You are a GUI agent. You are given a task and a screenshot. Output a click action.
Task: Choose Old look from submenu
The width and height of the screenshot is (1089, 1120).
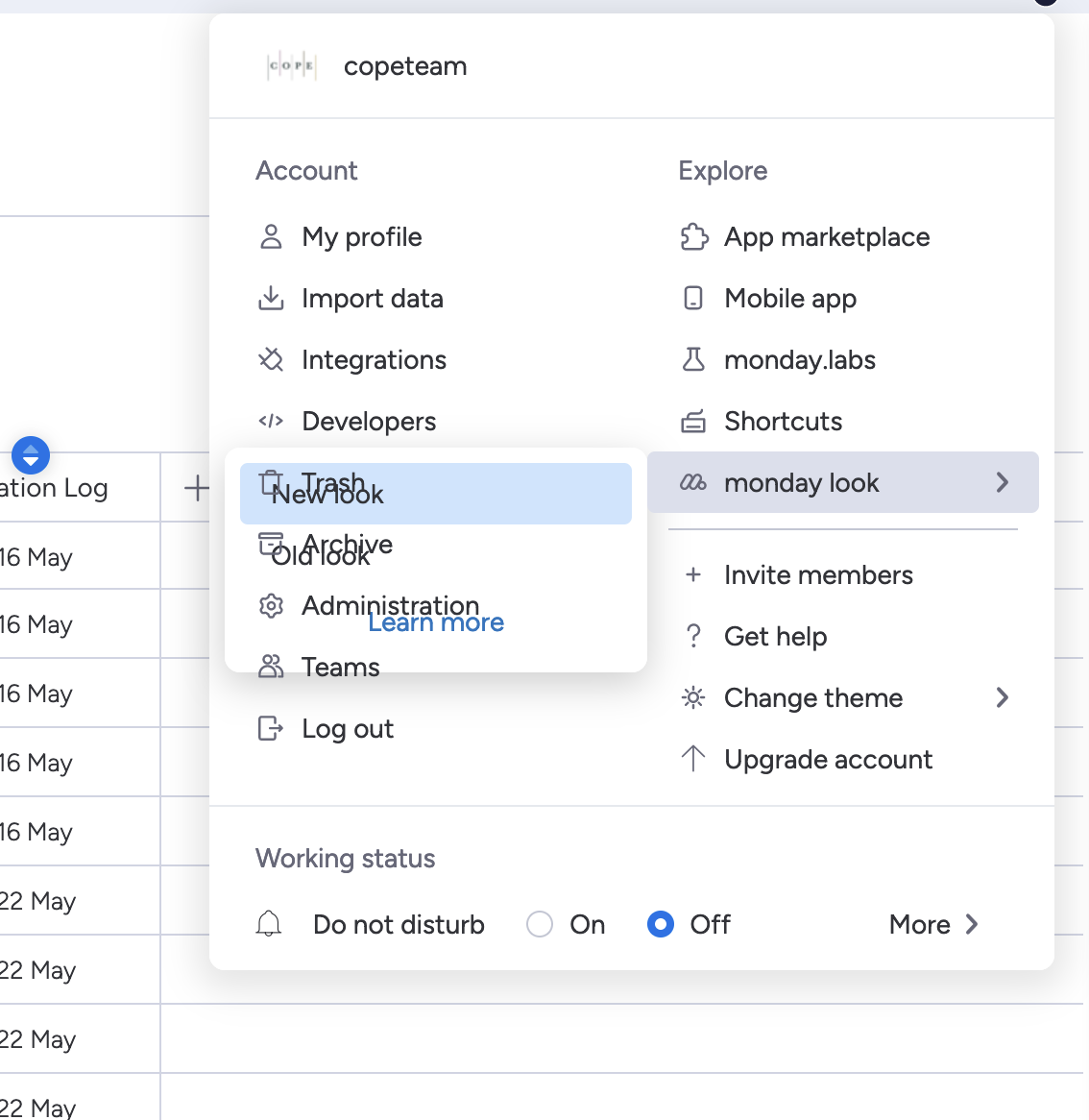(321, 555)
